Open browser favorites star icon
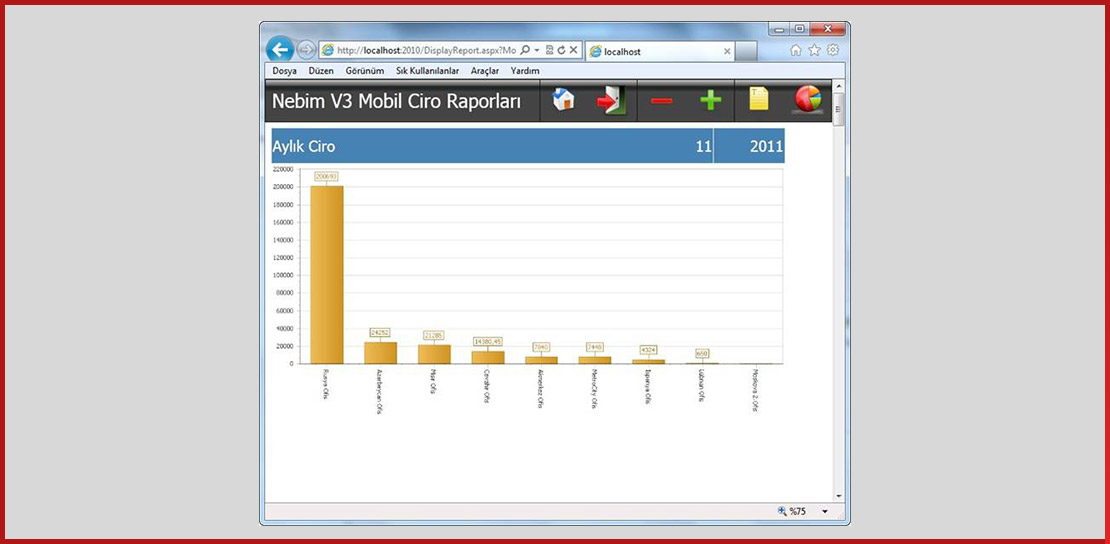 814,50
